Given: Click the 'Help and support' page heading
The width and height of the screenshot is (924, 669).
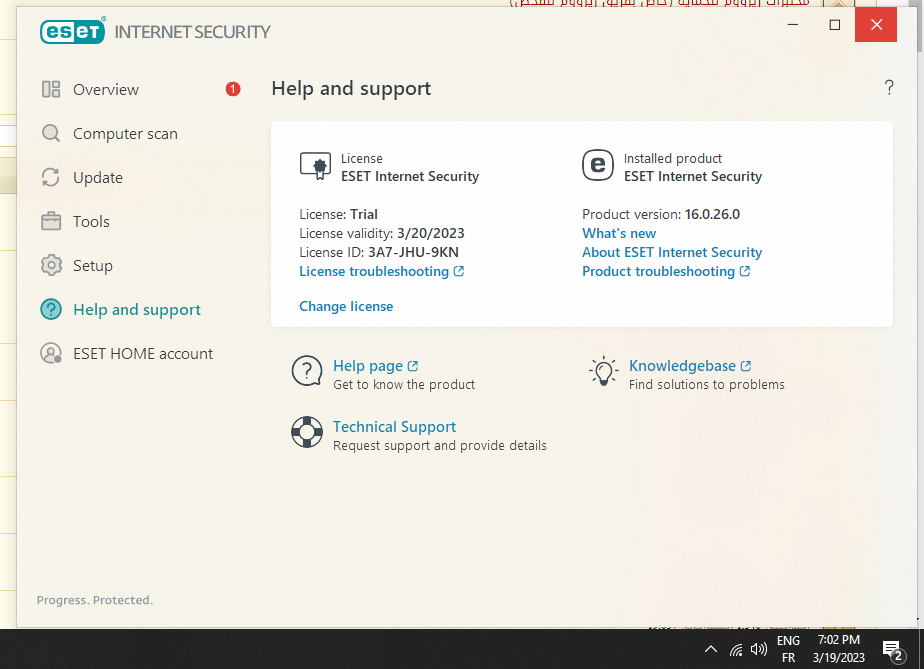Looking at the screenshot, I should [351, 88].
